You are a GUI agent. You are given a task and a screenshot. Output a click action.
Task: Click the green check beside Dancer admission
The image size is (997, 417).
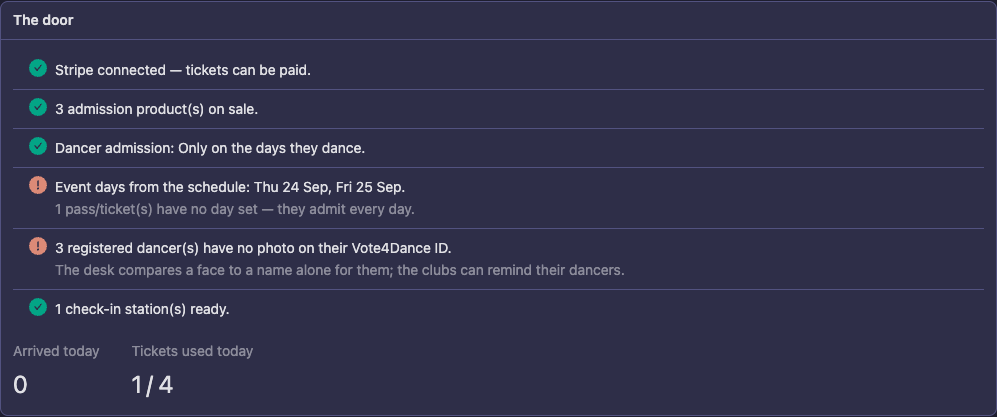point(38,146)
